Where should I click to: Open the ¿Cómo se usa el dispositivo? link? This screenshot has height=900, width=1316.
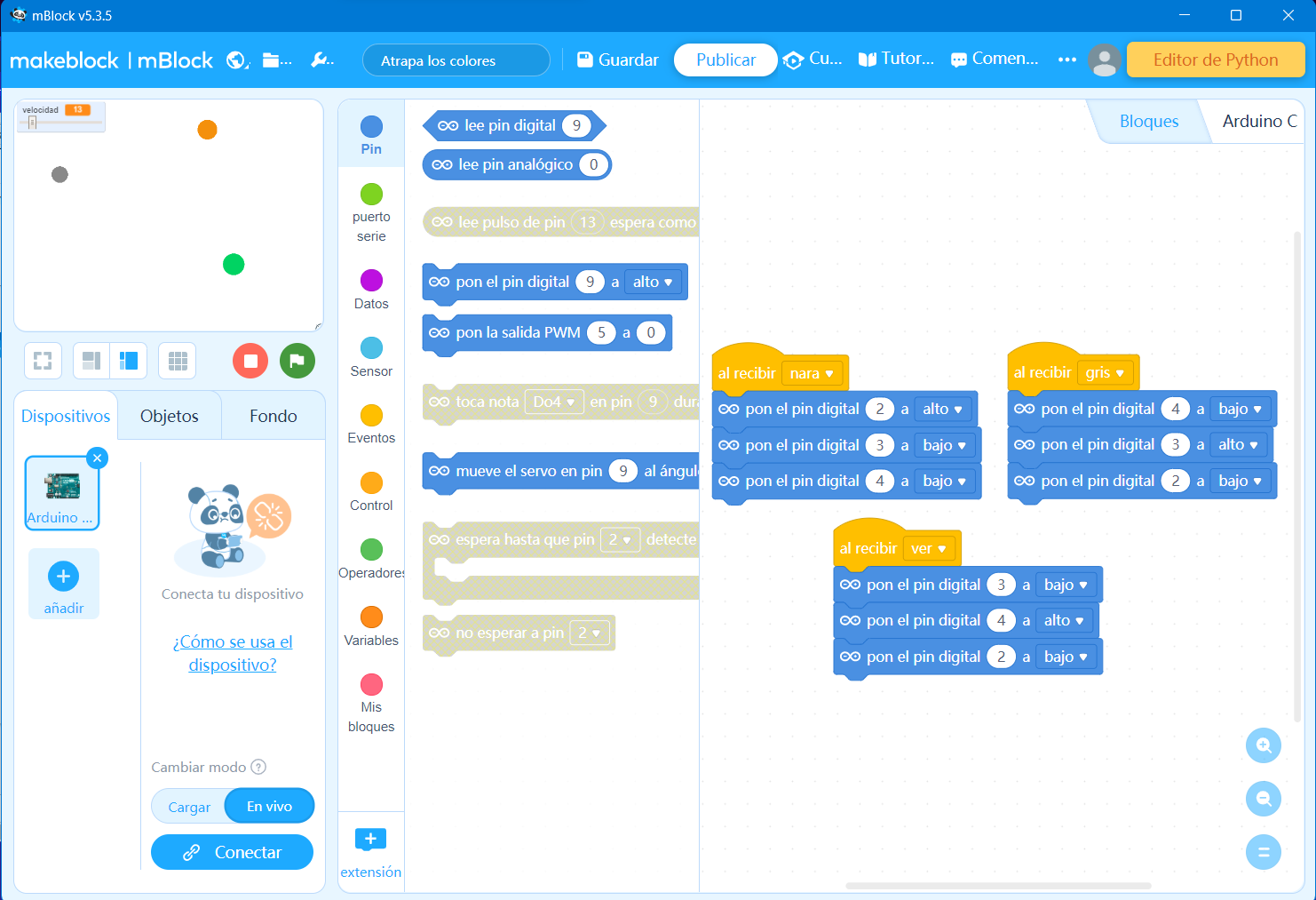point(233,653)
